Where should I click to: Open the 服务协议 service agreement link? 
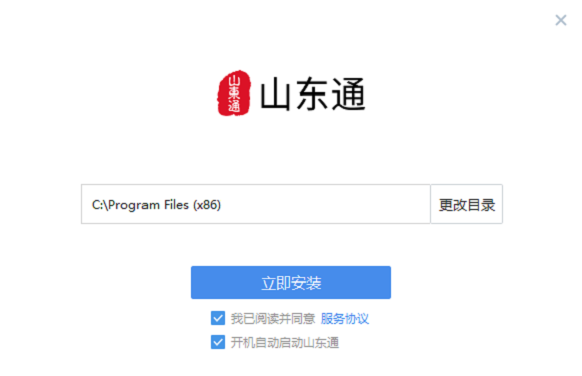pos(345,318)
